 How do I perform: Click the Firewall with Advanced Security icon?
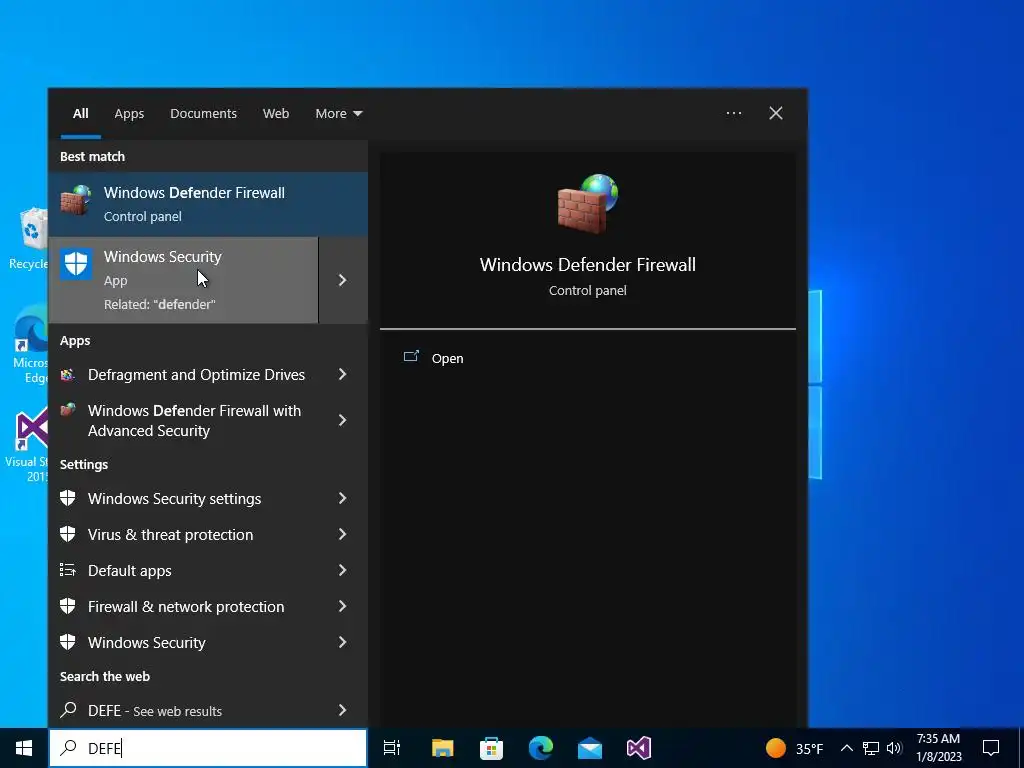67,410
